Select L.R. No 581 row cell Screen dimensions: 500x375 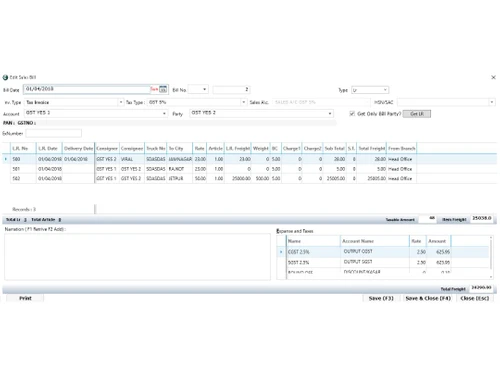[23, 169]
